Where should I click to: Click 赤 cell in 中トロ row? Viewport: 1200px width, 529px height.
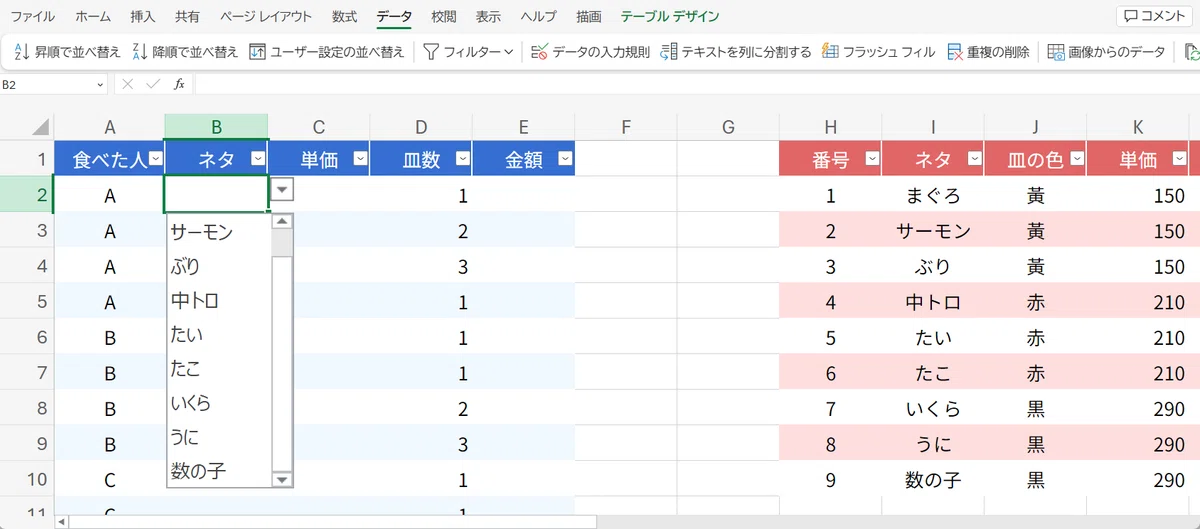[1036, 301]
